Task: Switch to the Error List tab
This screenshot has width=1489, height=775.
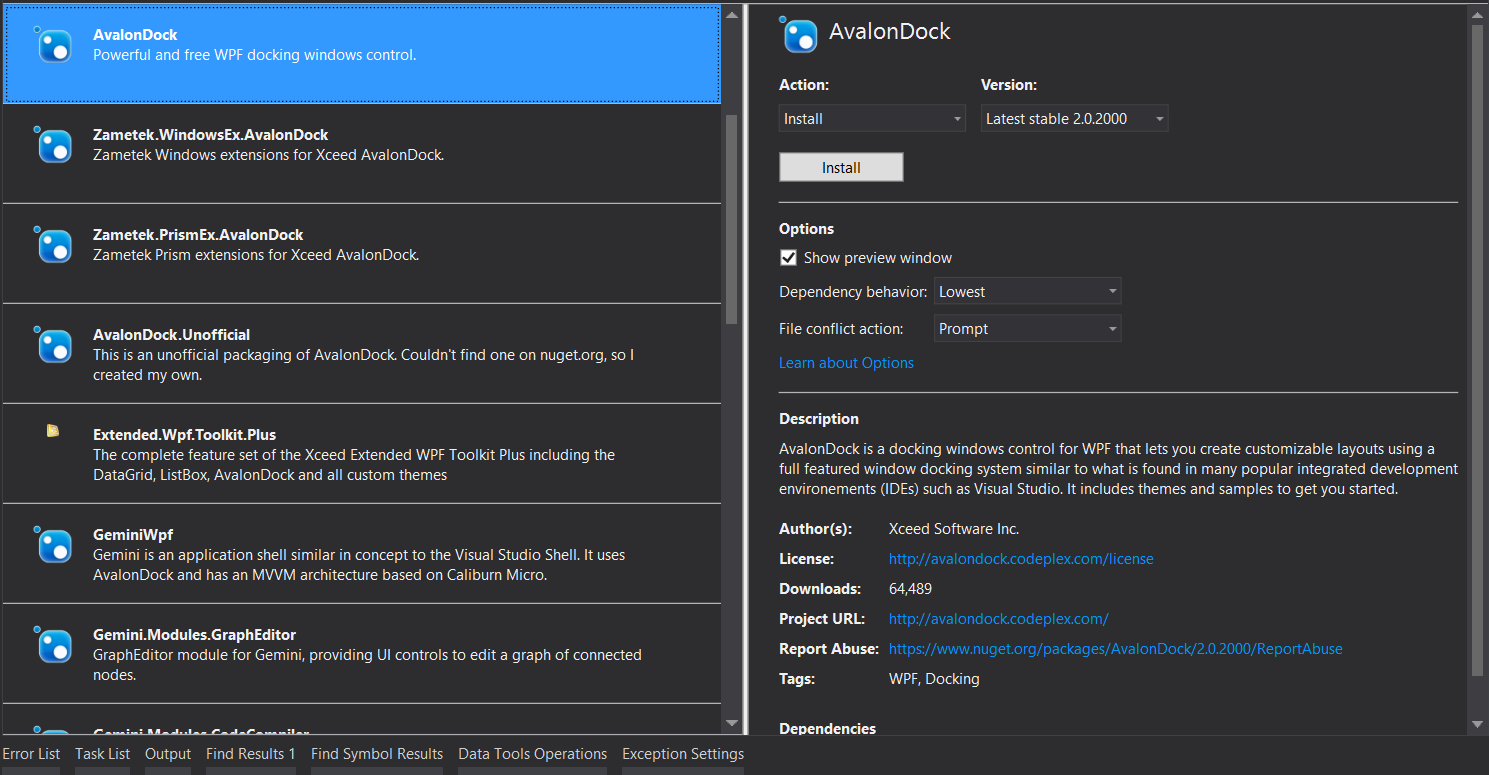Action: point(31,754)
